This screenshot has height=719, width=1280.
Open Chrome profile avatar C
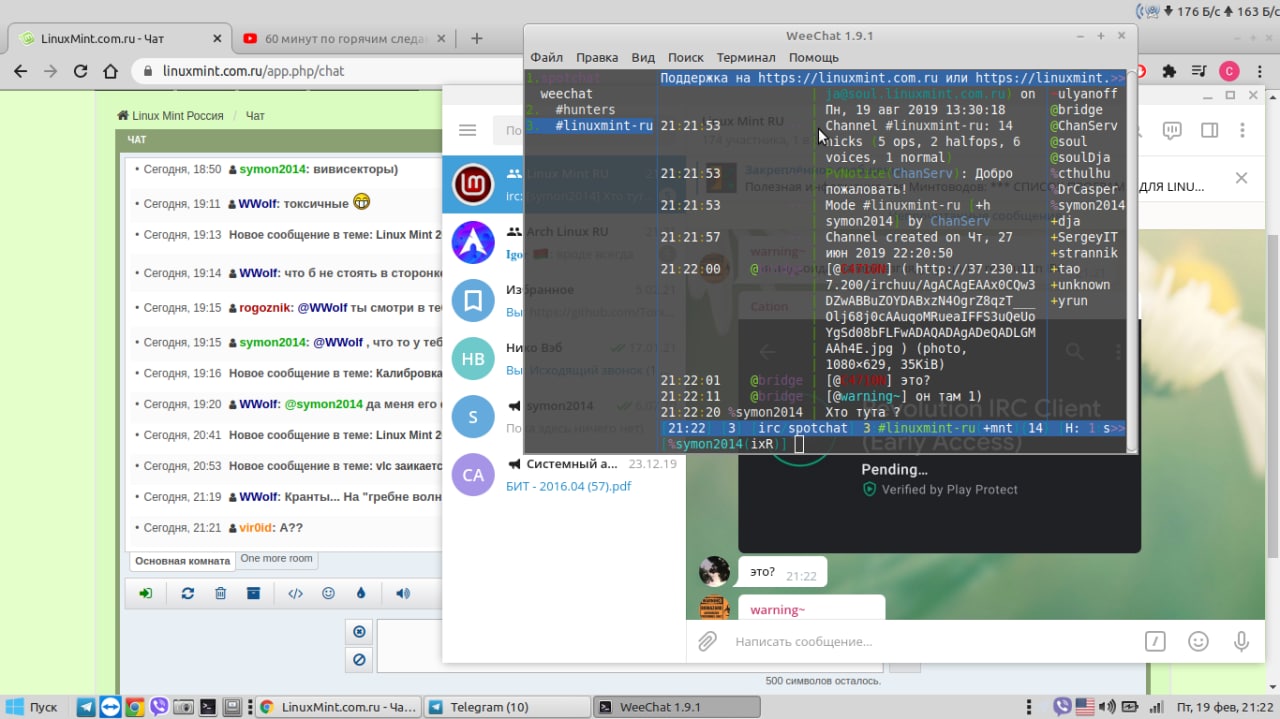coord(1229,71)
